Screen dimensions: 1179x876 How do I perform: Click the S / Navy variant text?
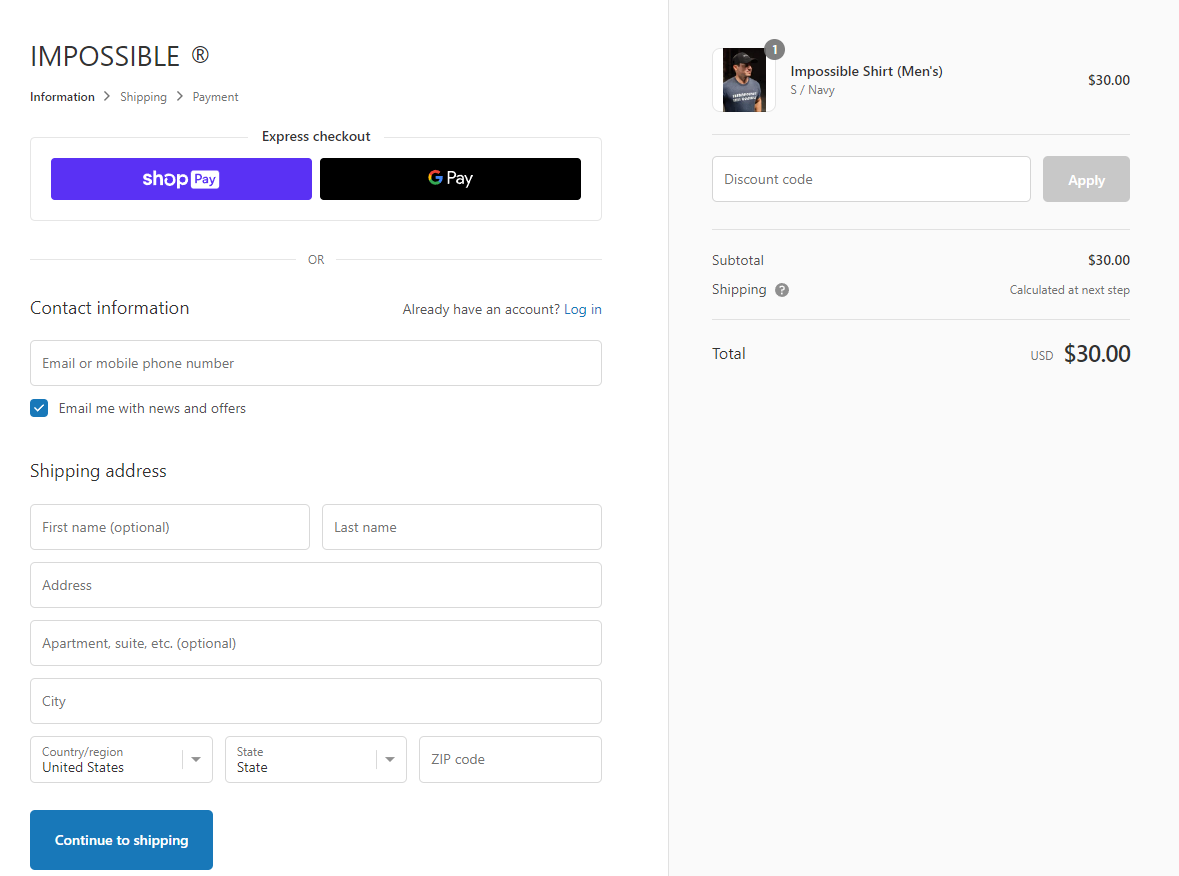(812, 90)
